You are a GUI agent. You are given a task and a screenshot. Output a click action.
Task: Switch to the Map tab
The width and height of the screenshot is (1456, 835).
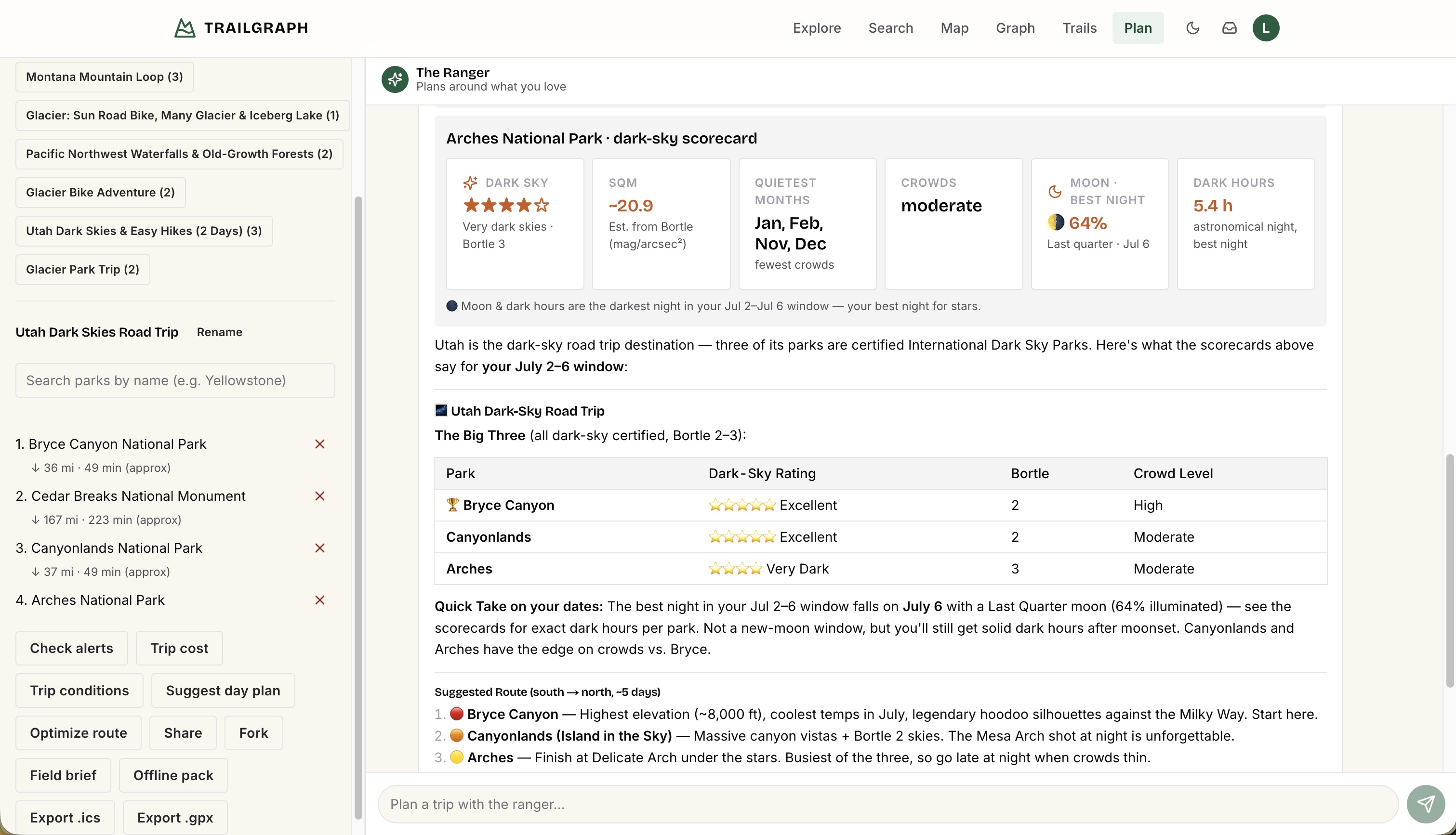(954, 27)
